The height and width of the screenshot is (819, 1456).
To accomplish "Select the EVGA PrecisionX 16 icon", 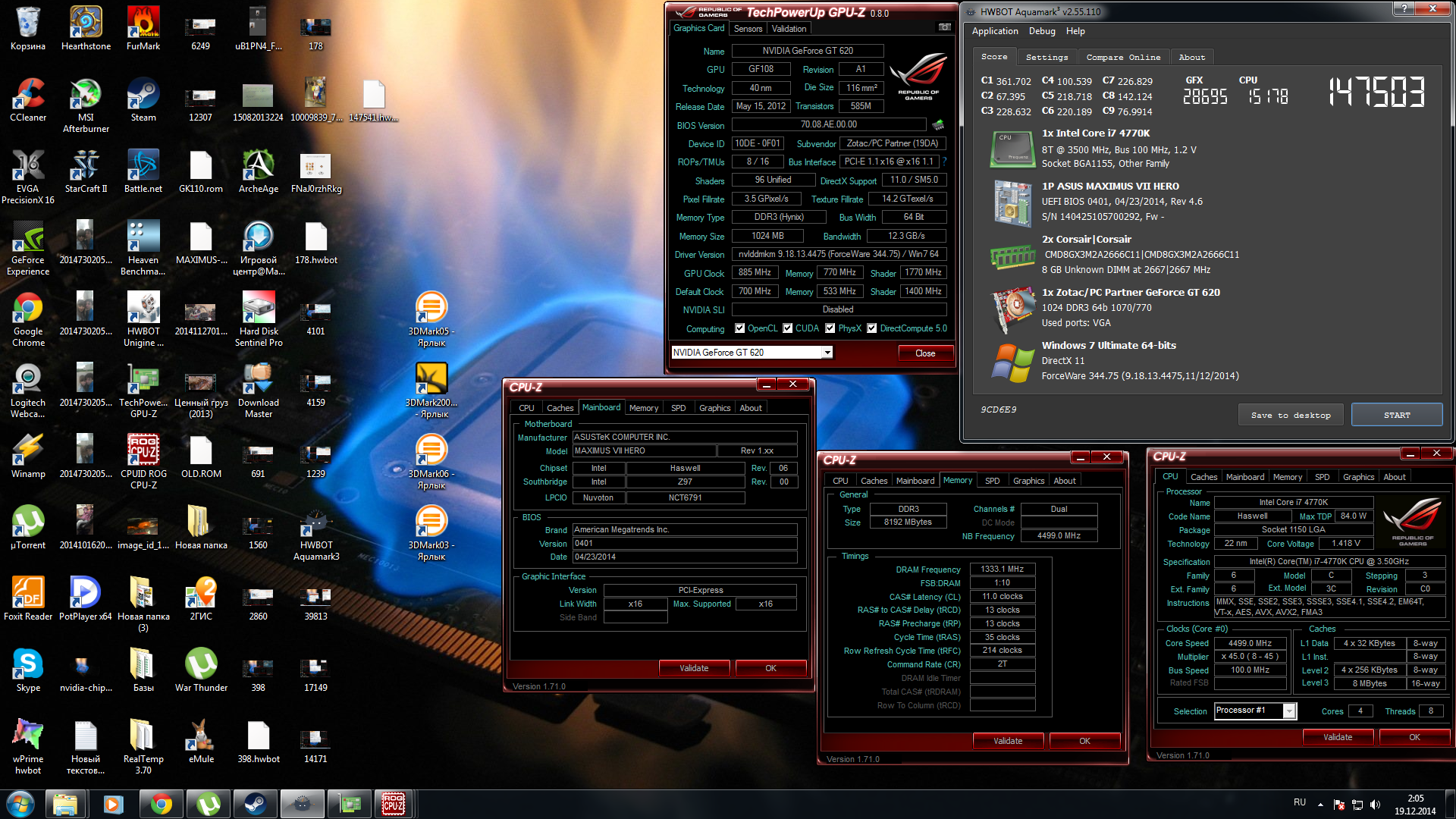I will click(x=28, y=177).
